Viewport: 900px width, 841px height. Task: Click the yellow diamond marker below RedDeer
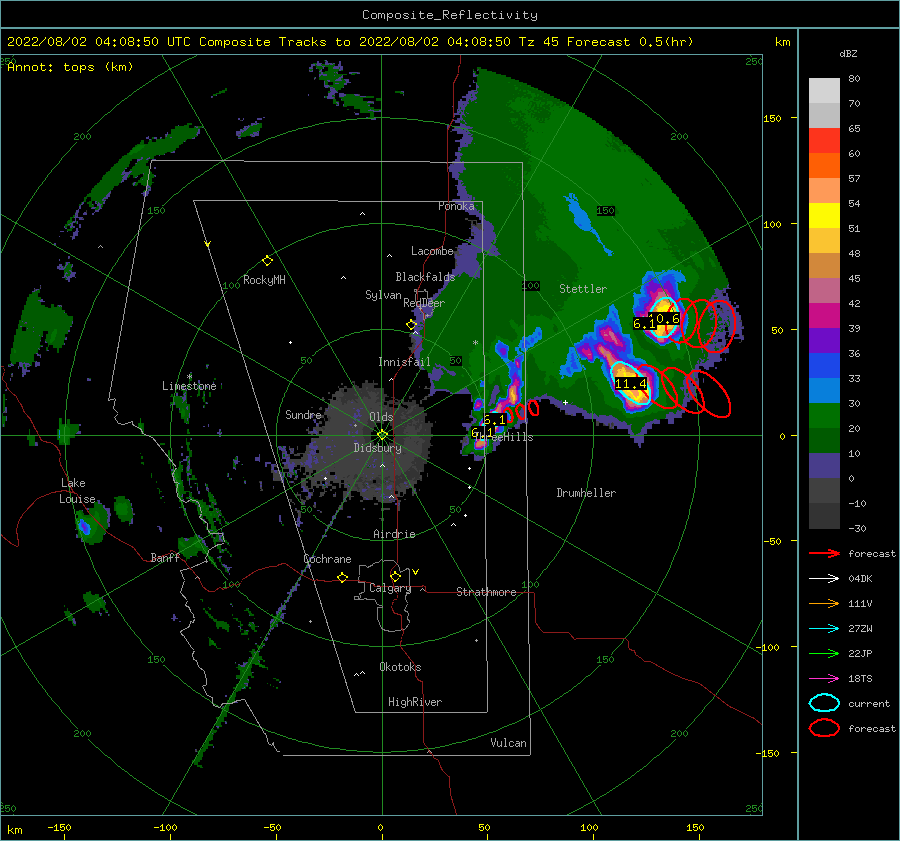[x=411, y=325]
